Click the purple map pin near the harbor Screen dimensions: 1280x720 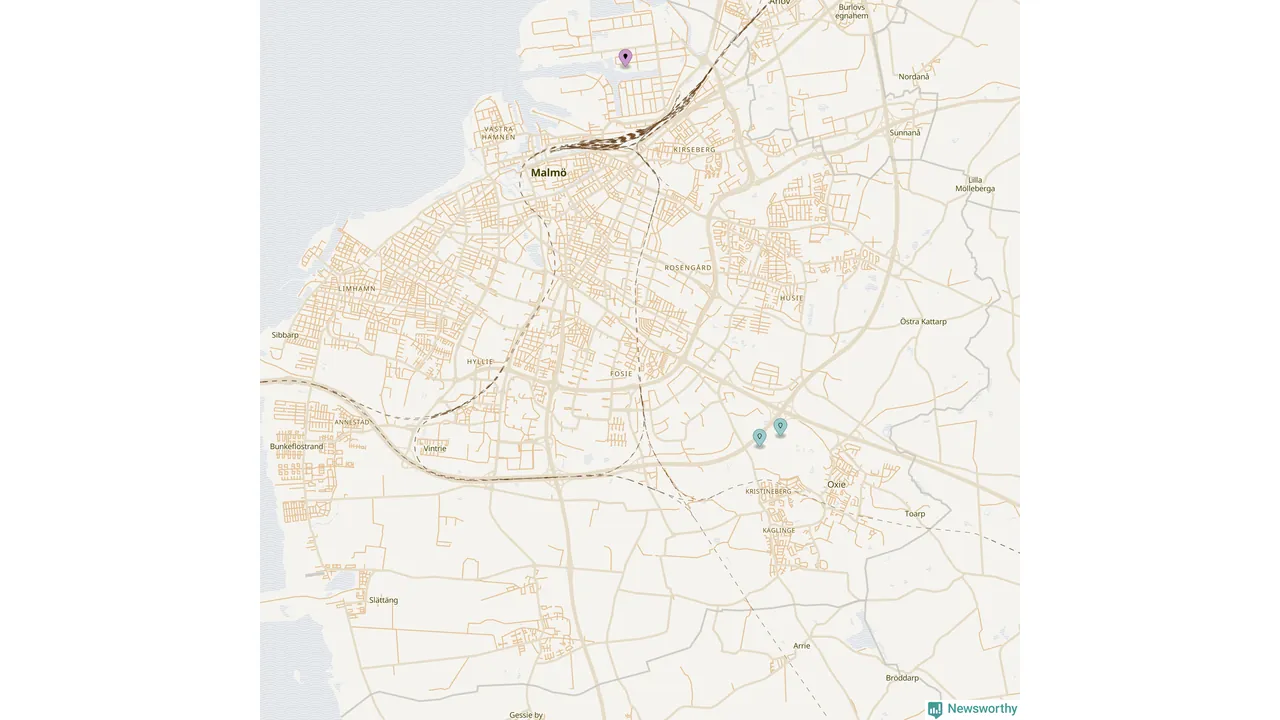tap(626, 58)
